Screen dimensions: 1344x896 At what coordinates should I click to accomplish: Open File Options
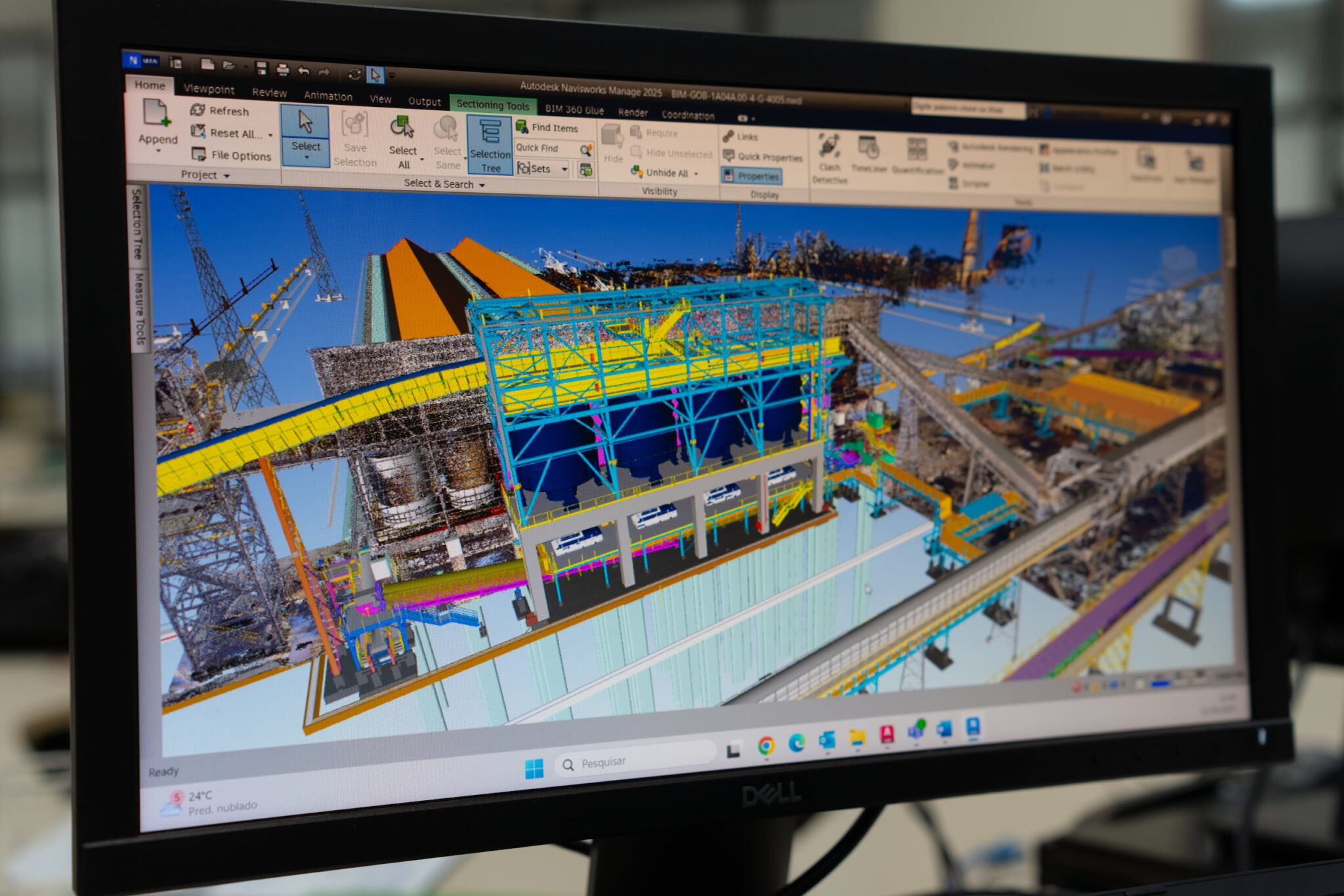231,155
